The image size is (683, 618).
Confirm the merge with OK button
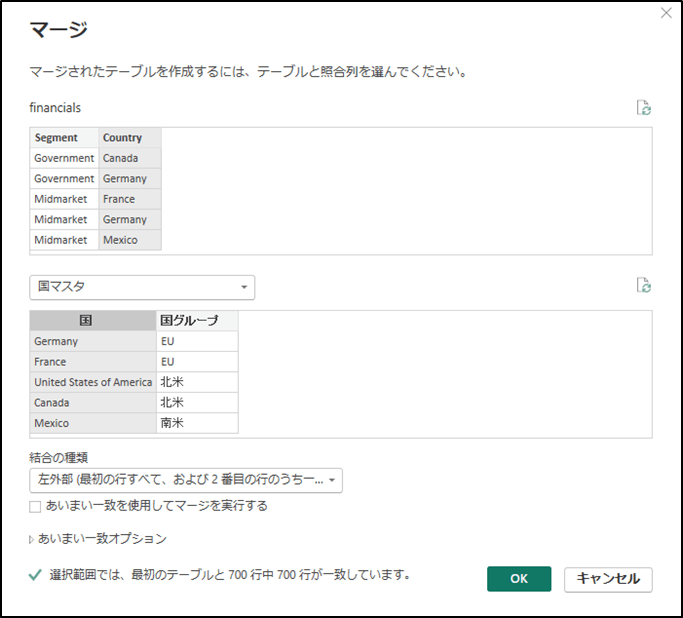[x=519, y=579]
